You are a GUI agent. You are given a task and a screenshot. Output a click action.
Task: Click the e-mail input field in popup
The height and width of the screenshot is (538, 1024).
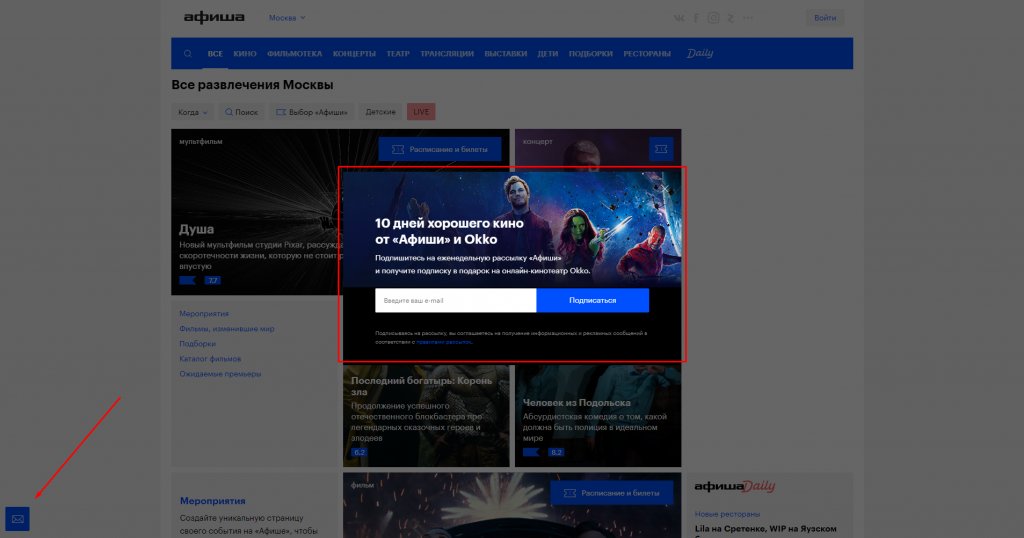coord(455,300)
